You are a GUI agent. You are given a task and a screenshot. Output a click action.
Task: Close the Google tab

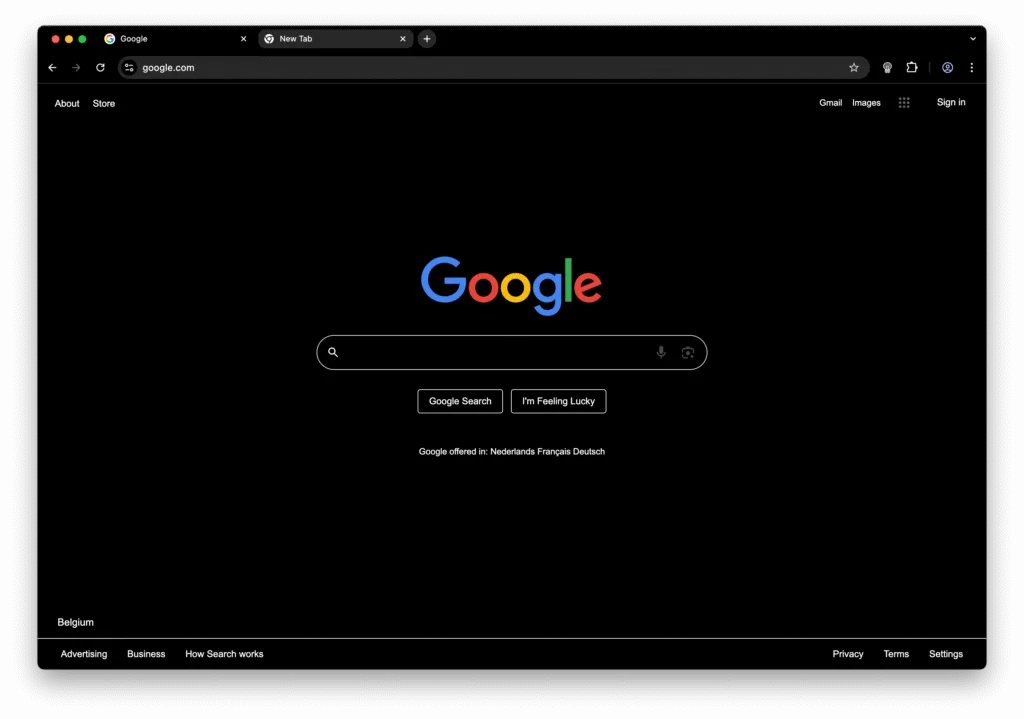coord(243,39)
